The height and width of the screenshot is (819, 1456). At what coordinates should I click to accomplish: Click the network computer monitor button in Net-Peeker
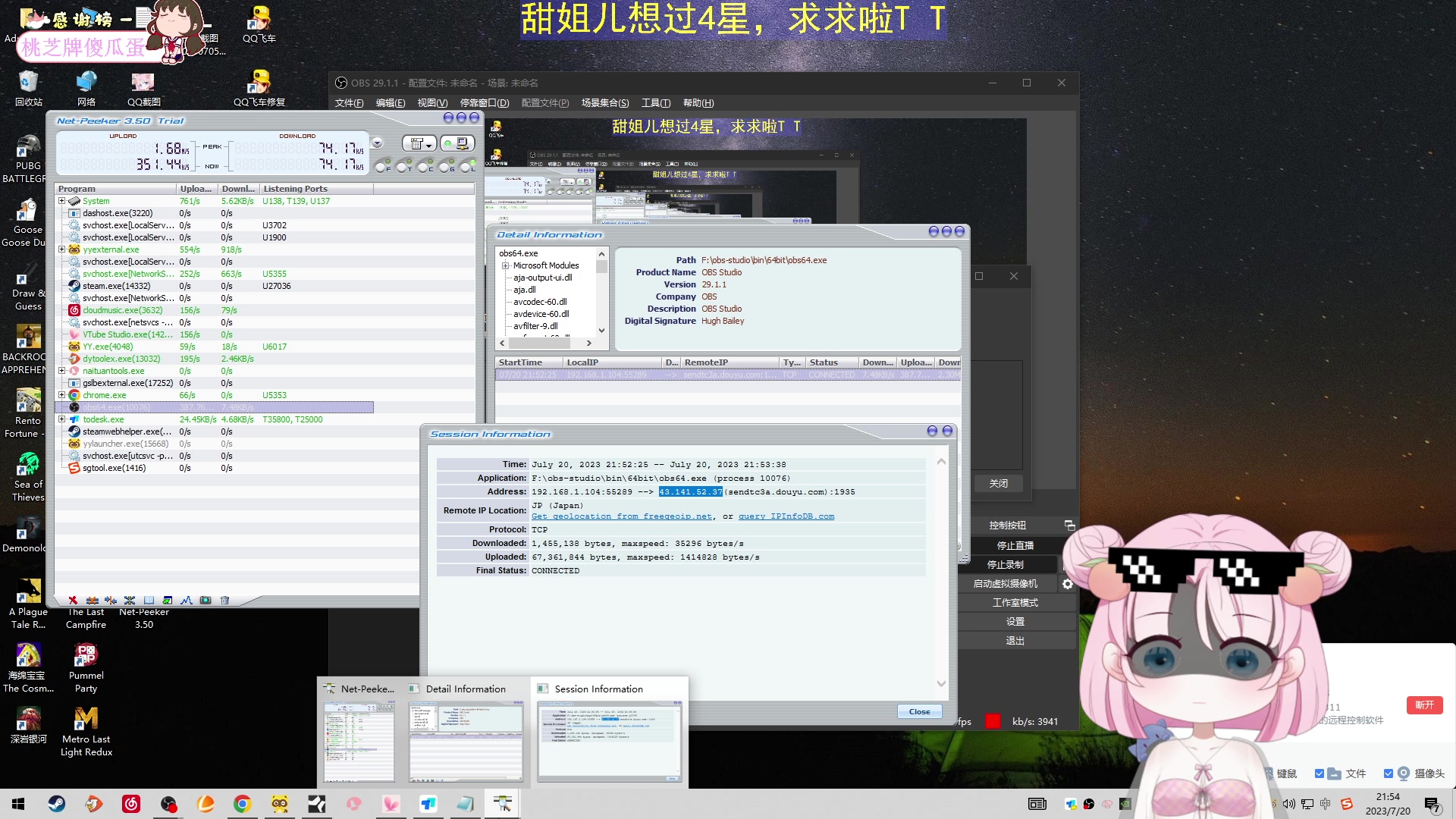point(457,143)
